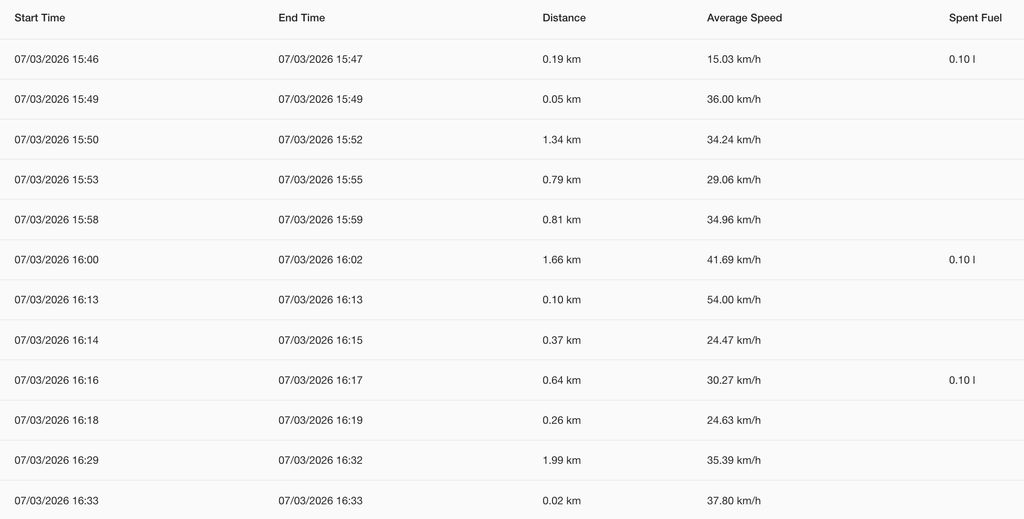Select the trip starting at 15:46

56,59
